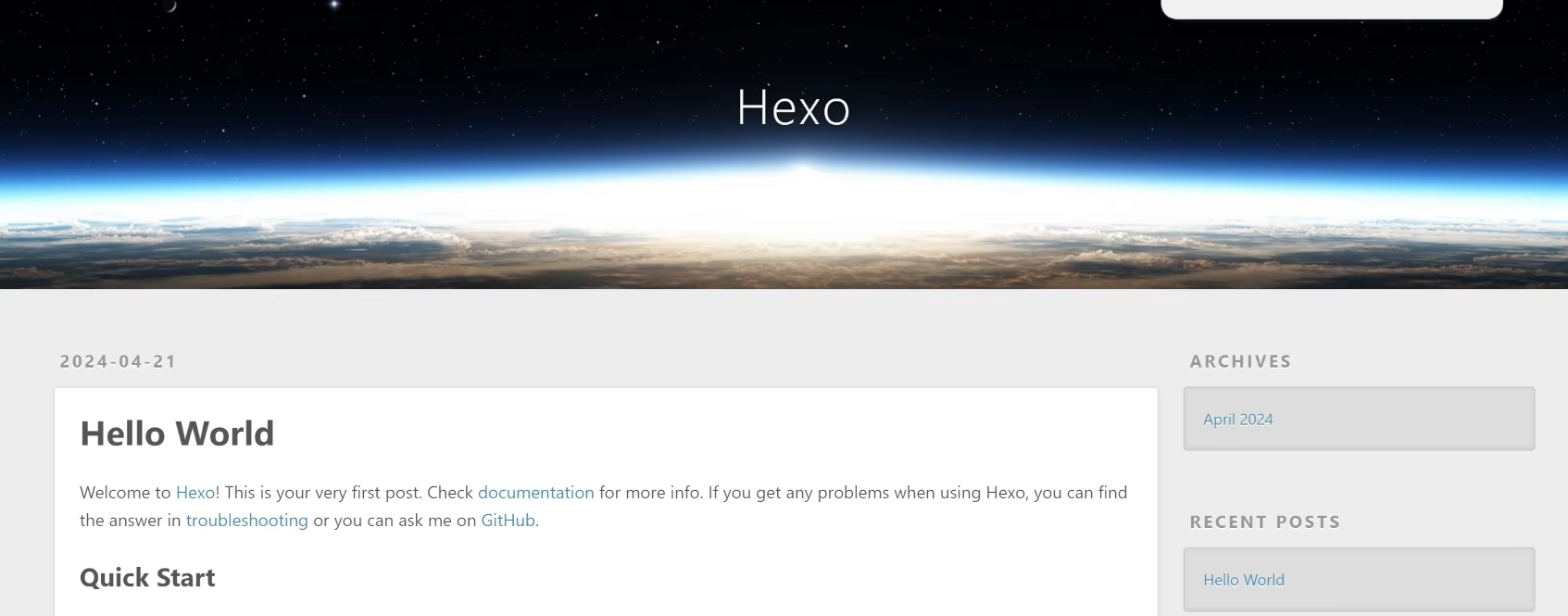Go to the GitHub link
The image size is (1568, 616).
[x=508, y=521]
